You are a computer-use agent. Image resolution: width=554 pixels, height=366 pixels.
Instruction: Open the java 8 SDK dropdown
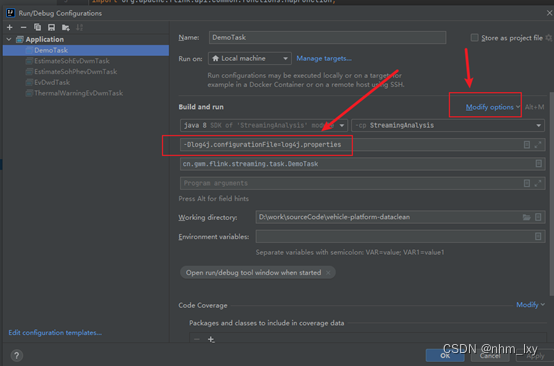pos(264,125)
